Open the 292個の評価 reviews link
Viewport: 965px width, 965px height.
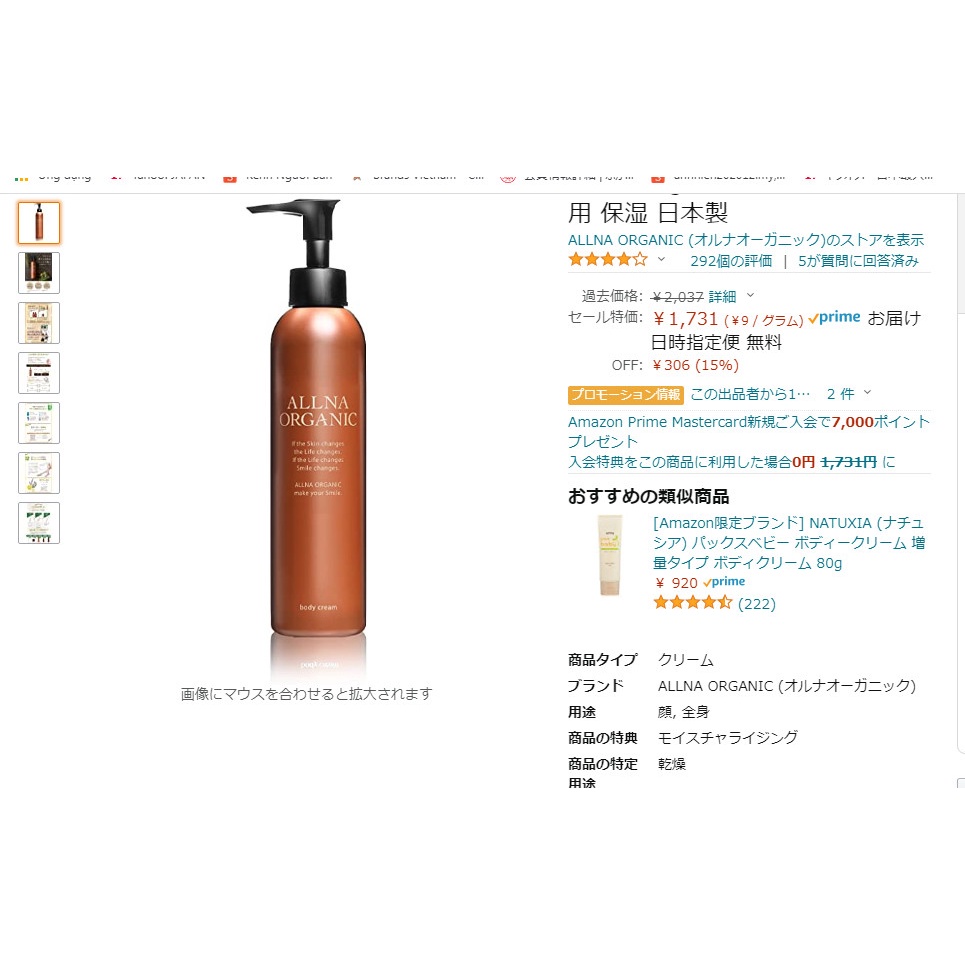pyautogui.click(x=731, y=261)
